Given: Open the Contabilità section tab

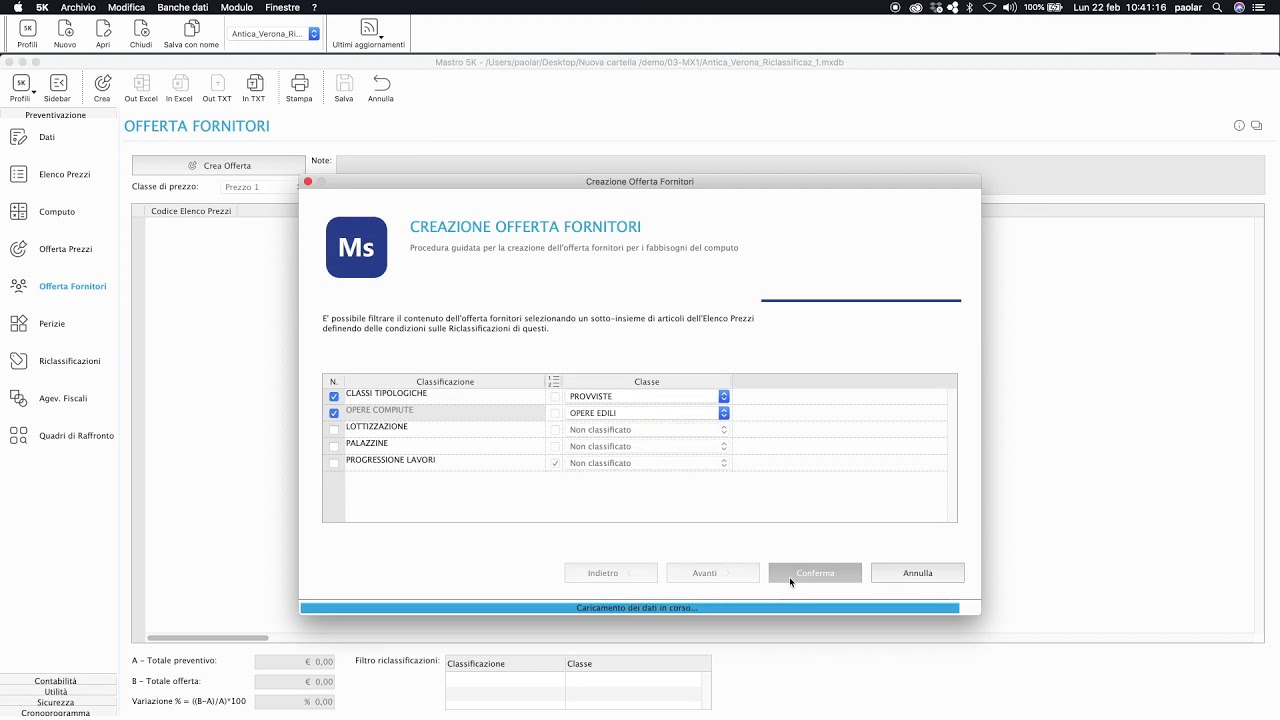Looking at the screenshot, I should click(55, 681).
